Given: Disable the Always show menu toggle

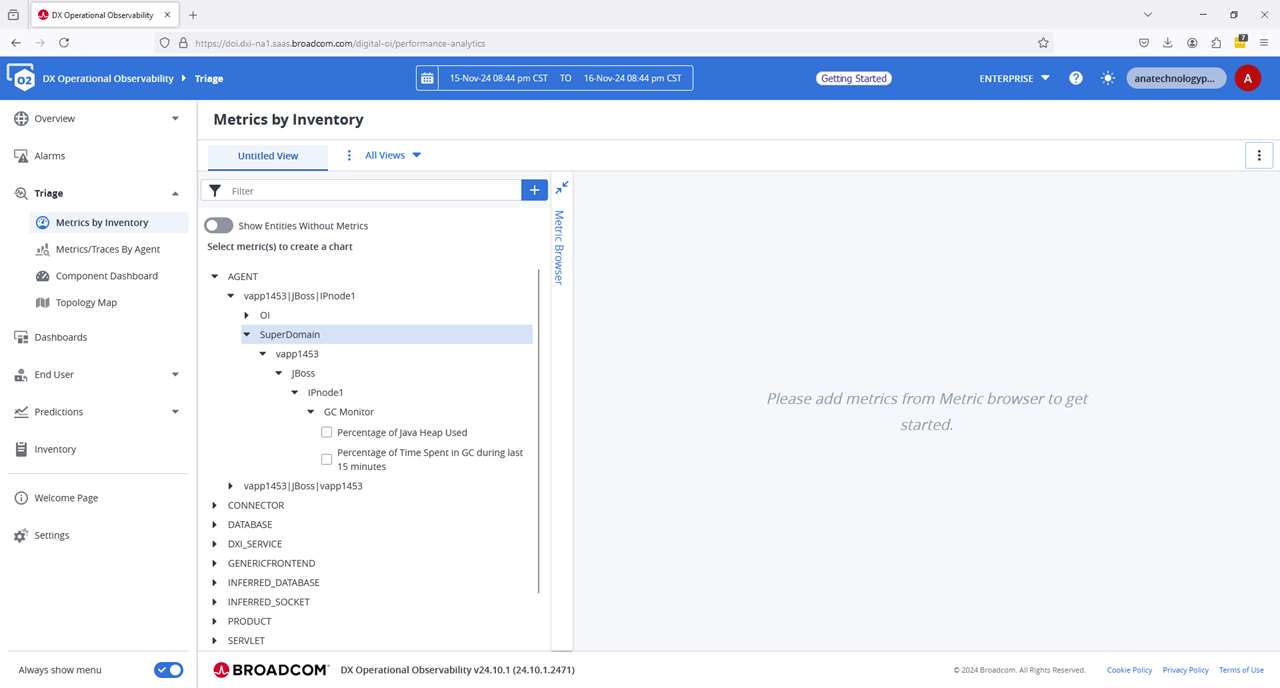Looking at the screenshot, I should 168,670.
